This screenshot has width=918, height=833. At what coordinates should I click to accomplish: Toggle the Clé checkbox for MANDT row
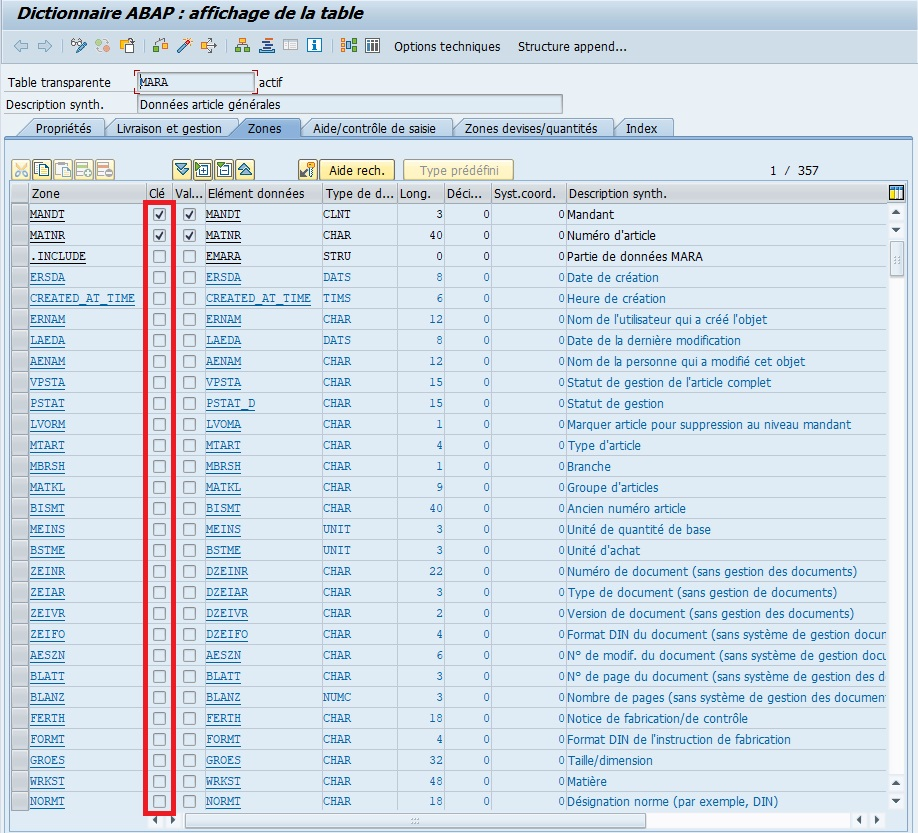point(159,215)
